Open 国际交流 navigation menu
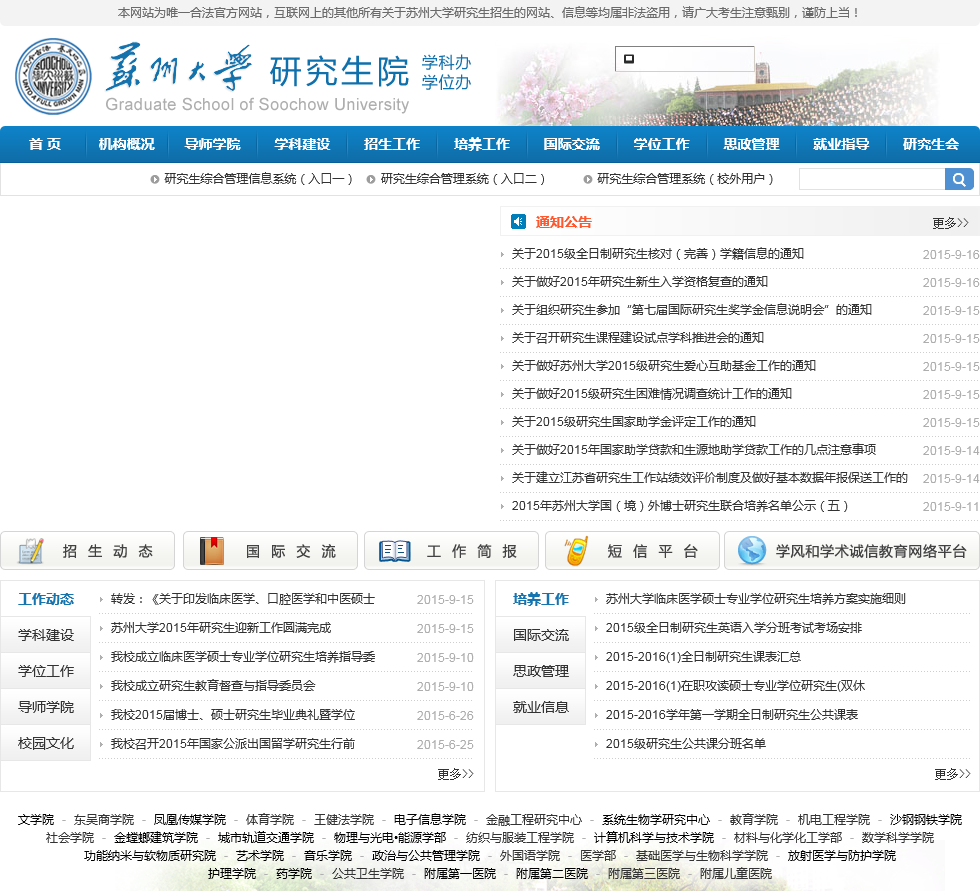980x891 pixels. point(571,144)
